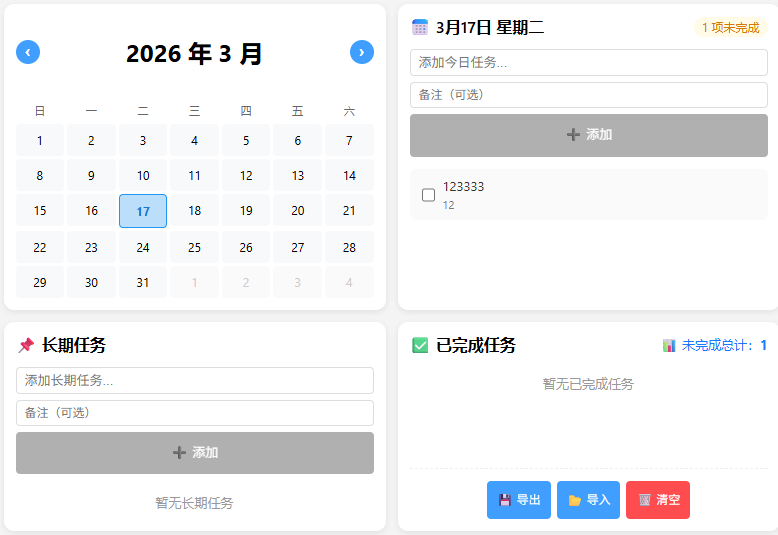Choose calendar date 18
This screenshot has height=535, width=778.
pyautogui.click(x=194, y=211)
